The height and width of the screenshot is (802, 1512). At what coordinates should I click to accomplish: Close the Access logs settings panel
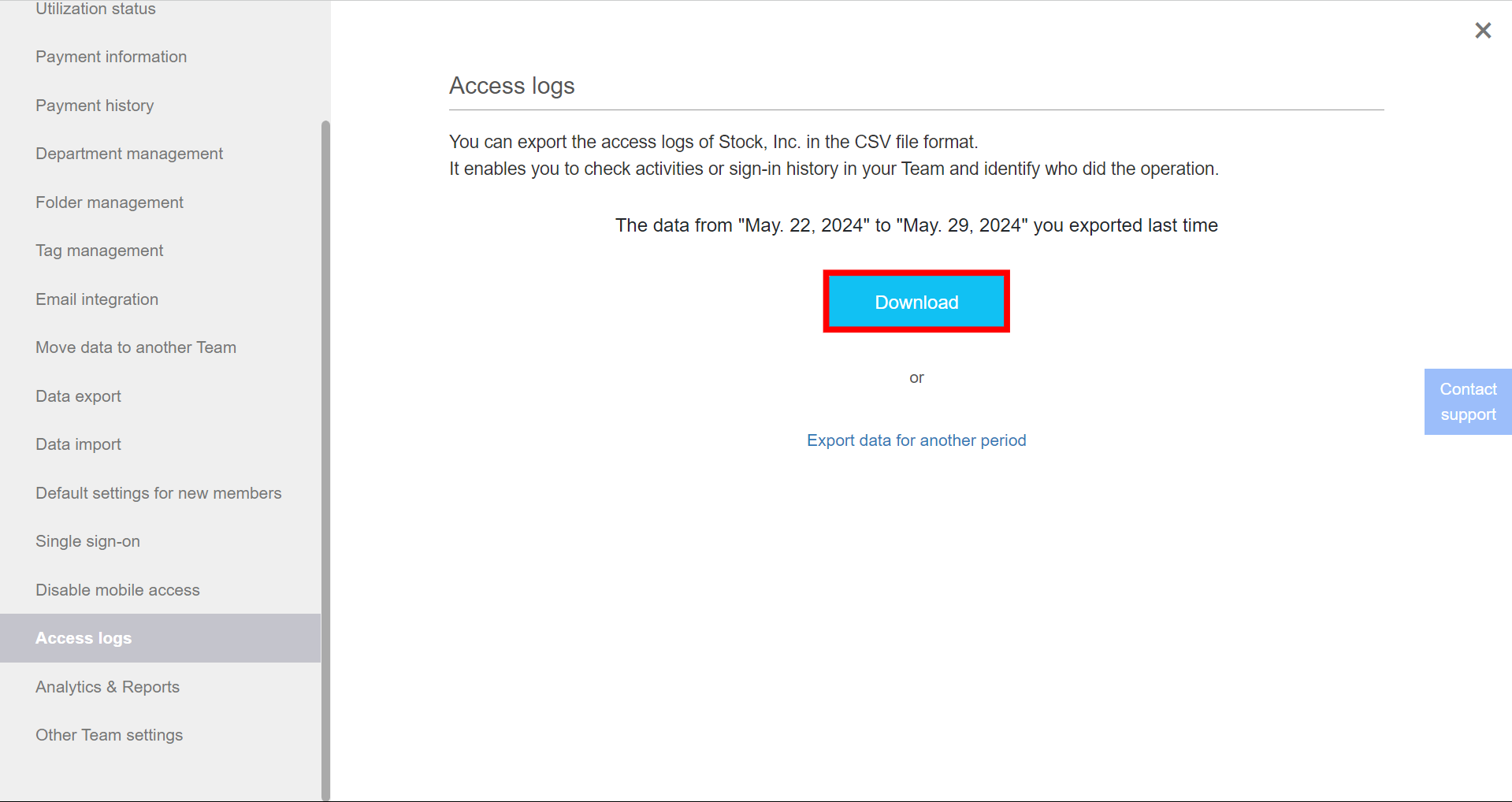pos(1483,30)
